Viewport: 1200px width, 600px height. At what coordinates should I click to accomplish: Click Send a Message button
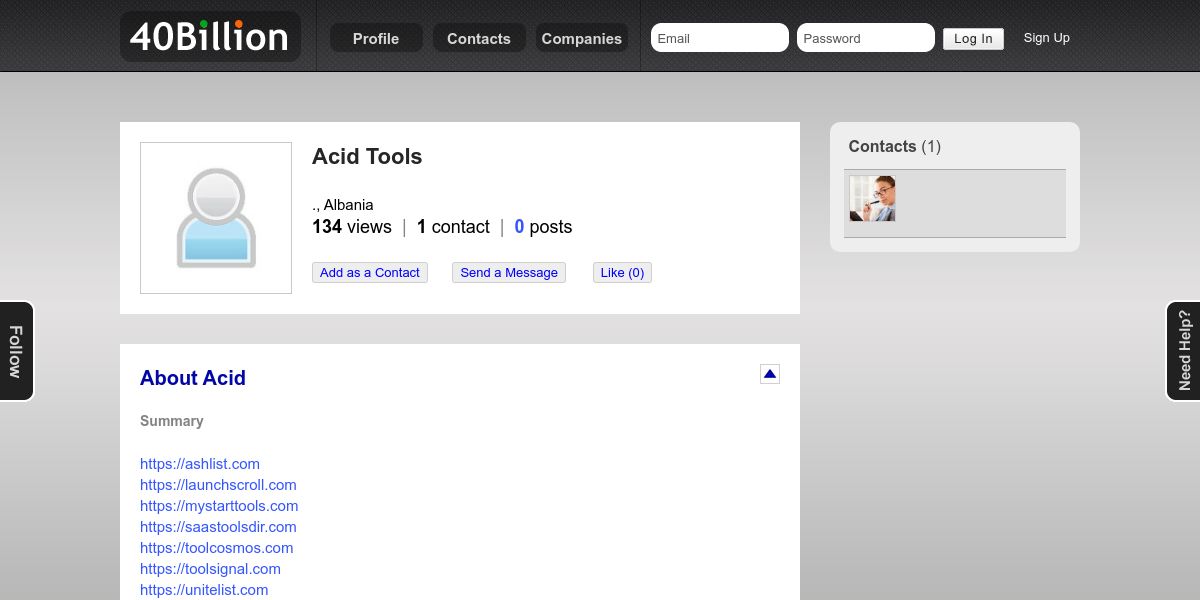tap(509, 273)
